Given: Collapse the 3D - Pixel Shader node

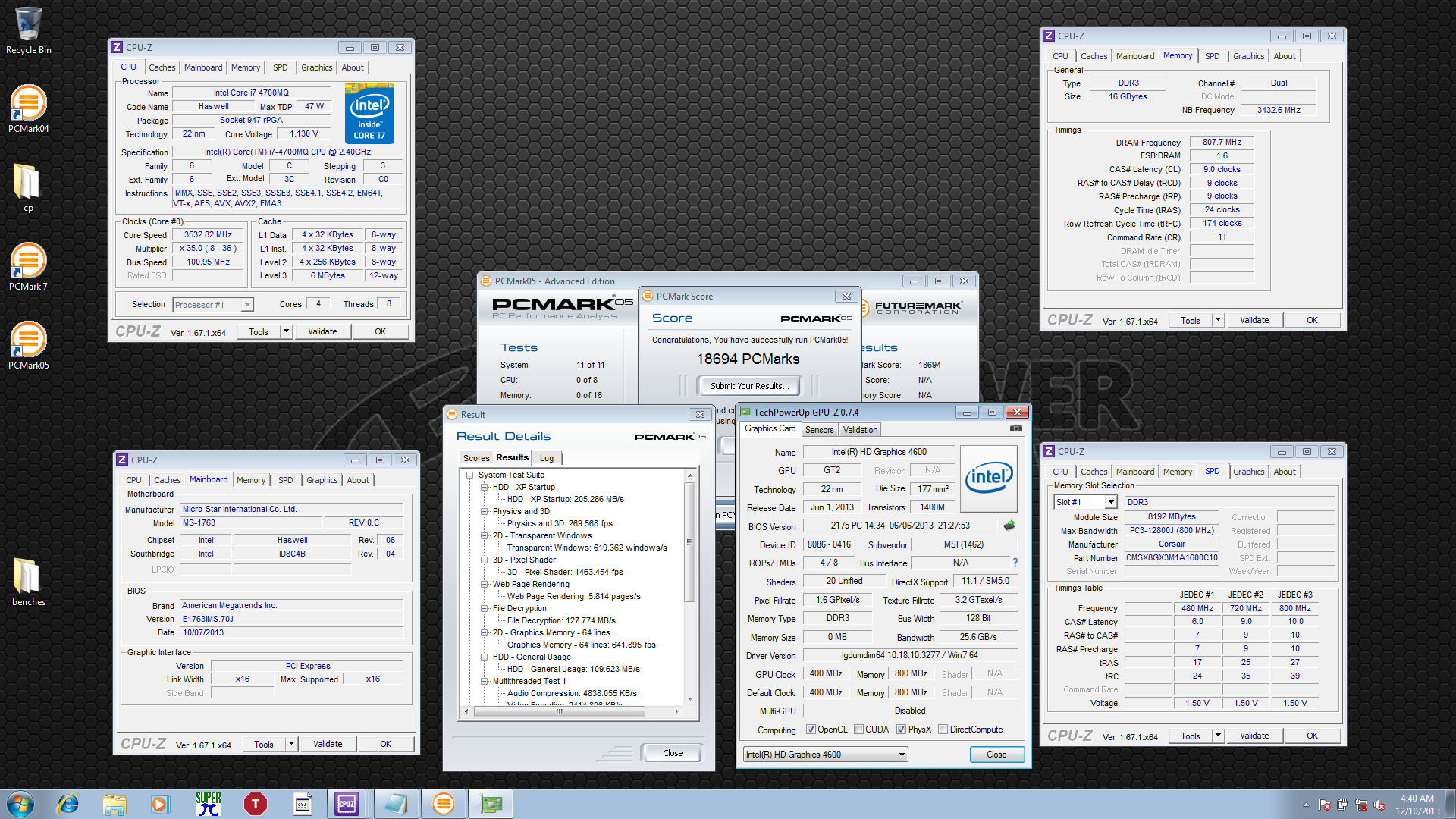Looking at the screenshot, I should point(485,560).
